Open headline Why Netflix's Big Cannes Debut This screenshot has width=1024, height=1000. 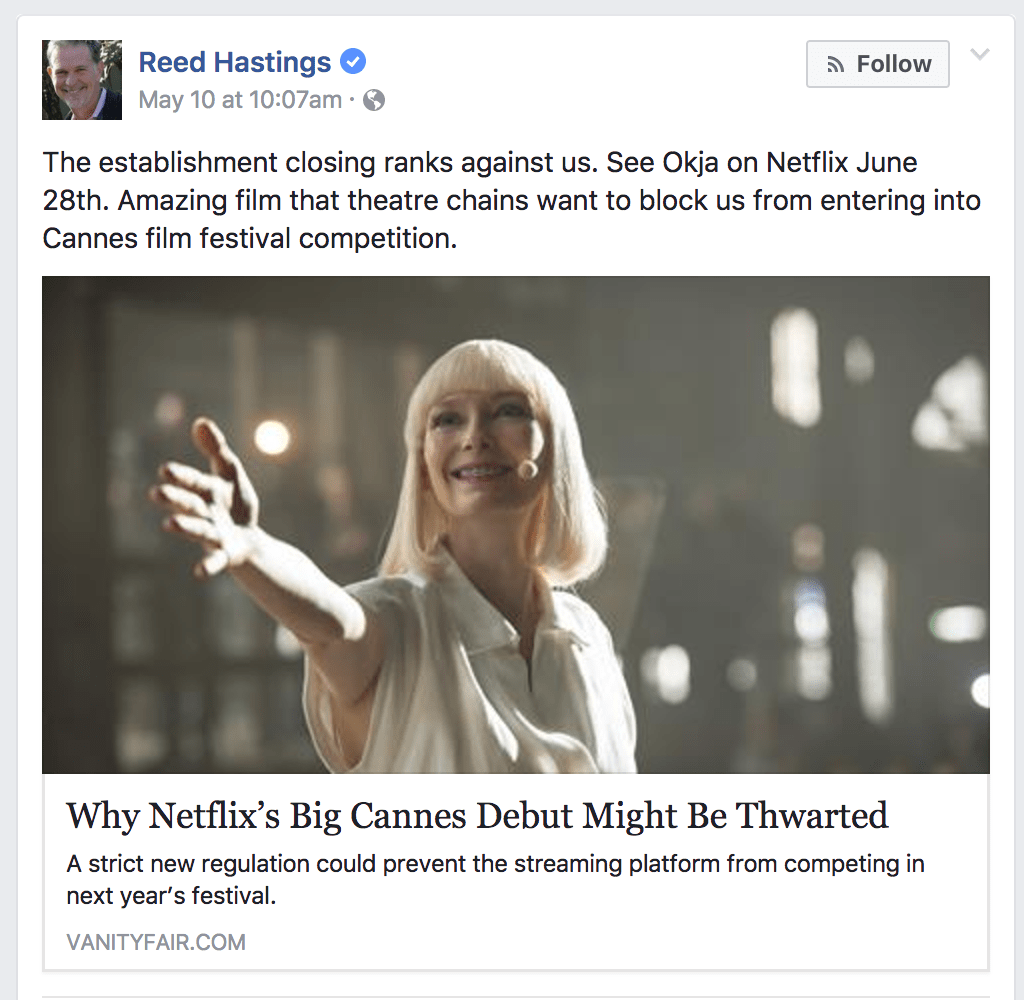click(477, 815)
